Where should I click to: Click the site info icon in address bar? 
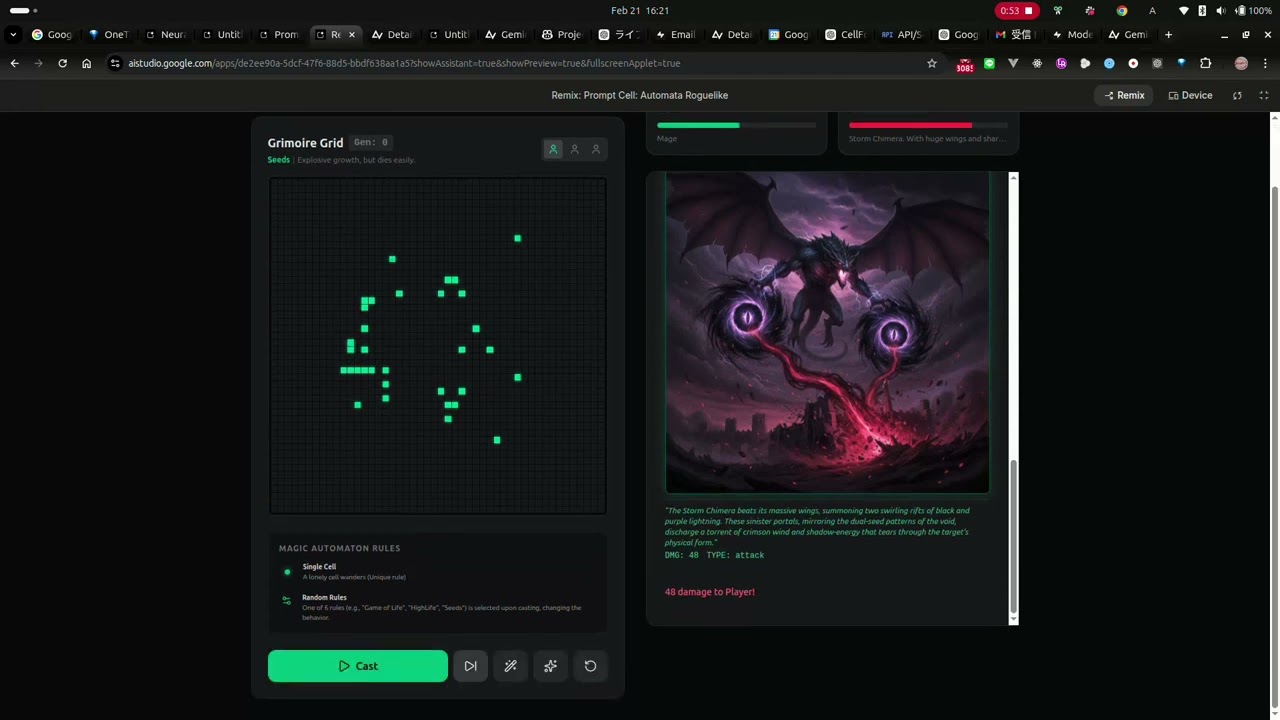(x=115, y=63)
